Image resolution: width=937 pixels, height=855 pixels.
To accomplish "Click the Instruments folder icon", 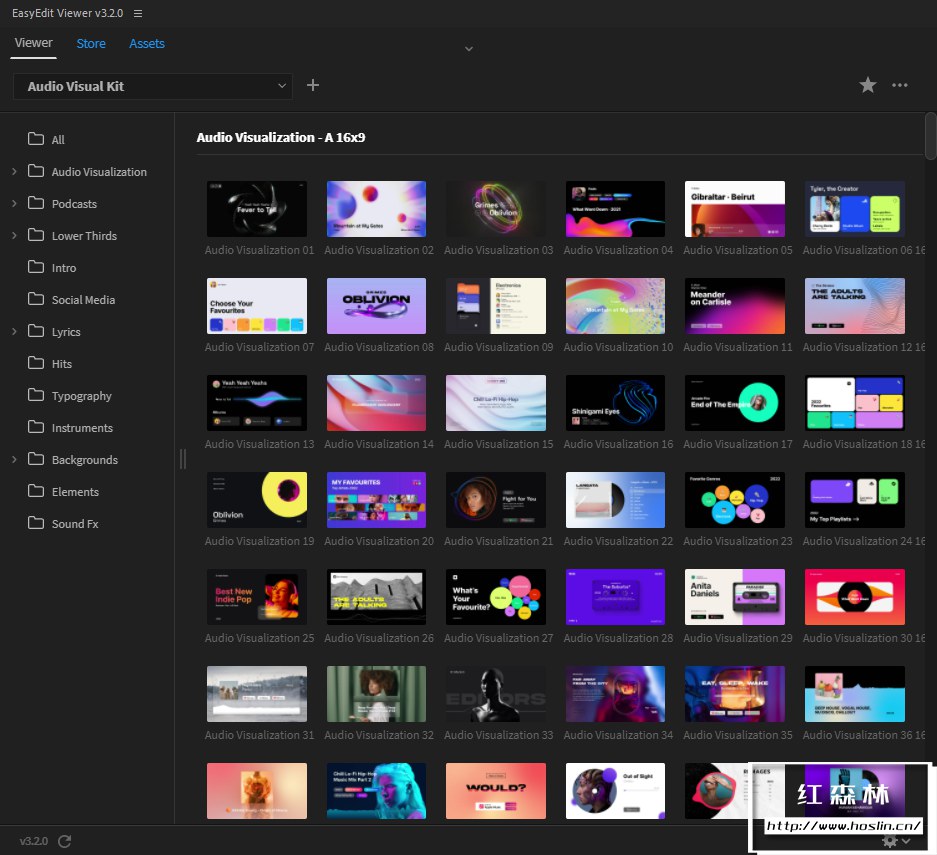I will [36, 428].
